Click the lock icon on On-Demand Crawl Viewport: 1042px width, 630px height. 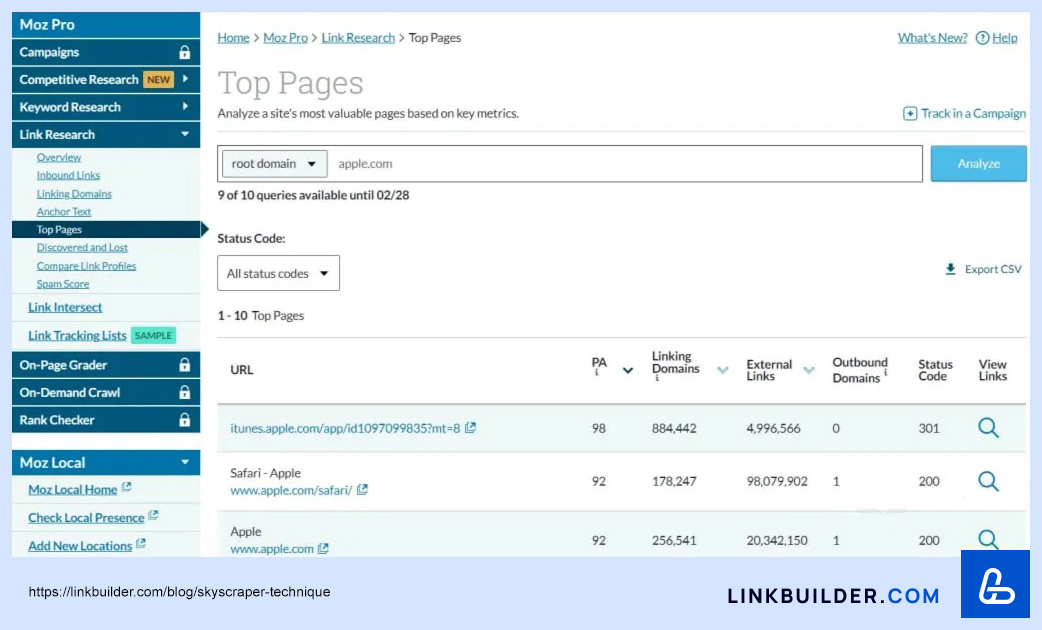pyautogui.click(x=185, y=392)
